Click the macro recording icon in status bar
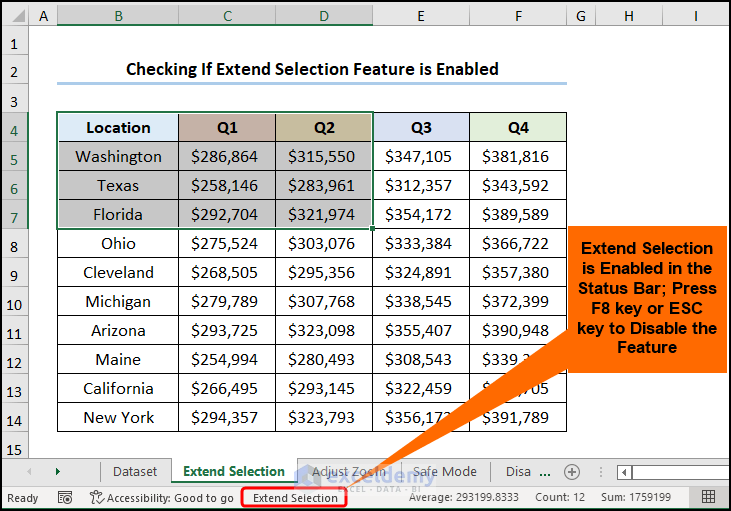731x511 pixels. [65, 497]
